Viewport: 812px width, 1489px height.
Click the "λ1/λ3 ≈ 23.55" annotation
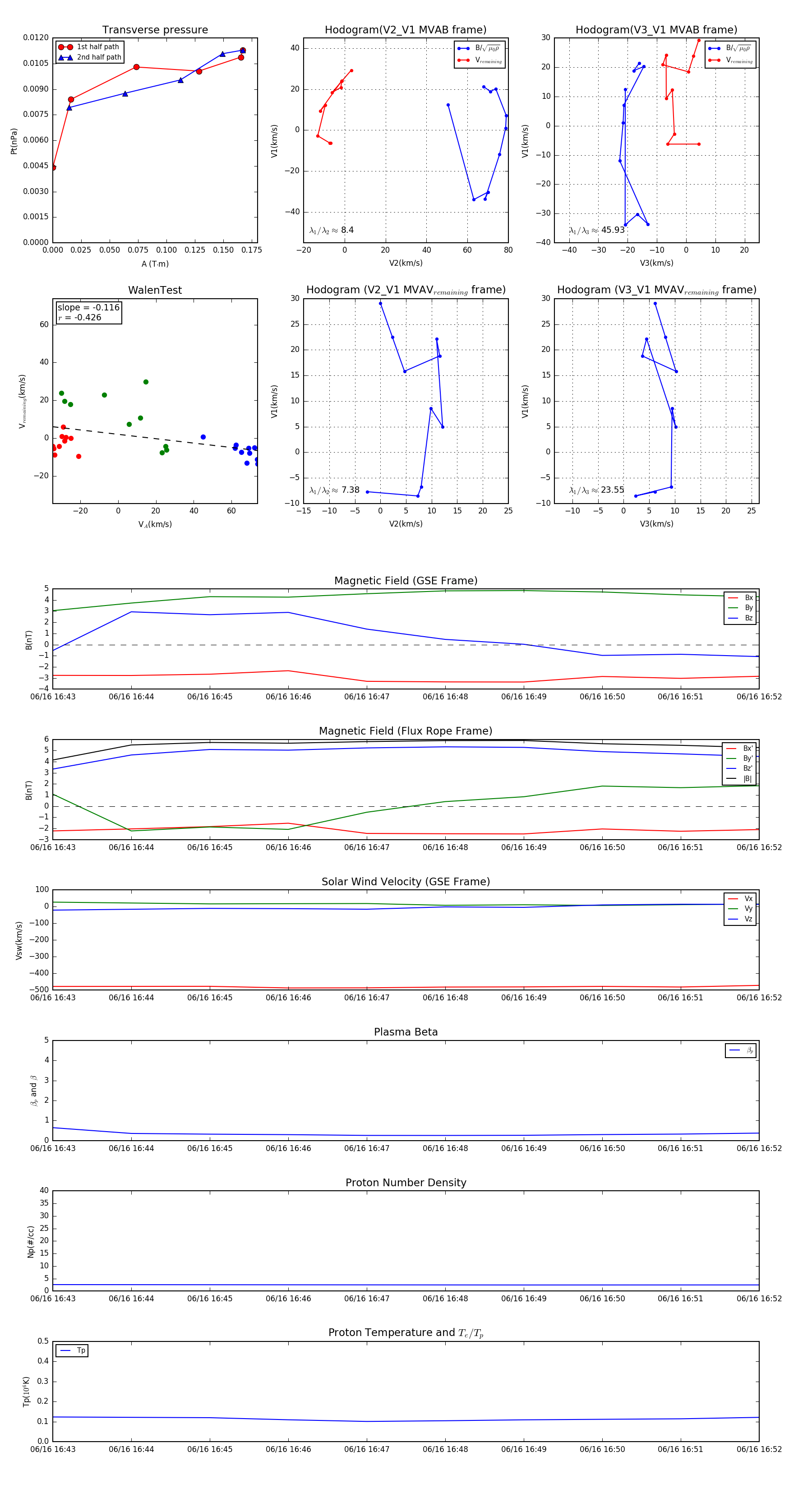596,490
